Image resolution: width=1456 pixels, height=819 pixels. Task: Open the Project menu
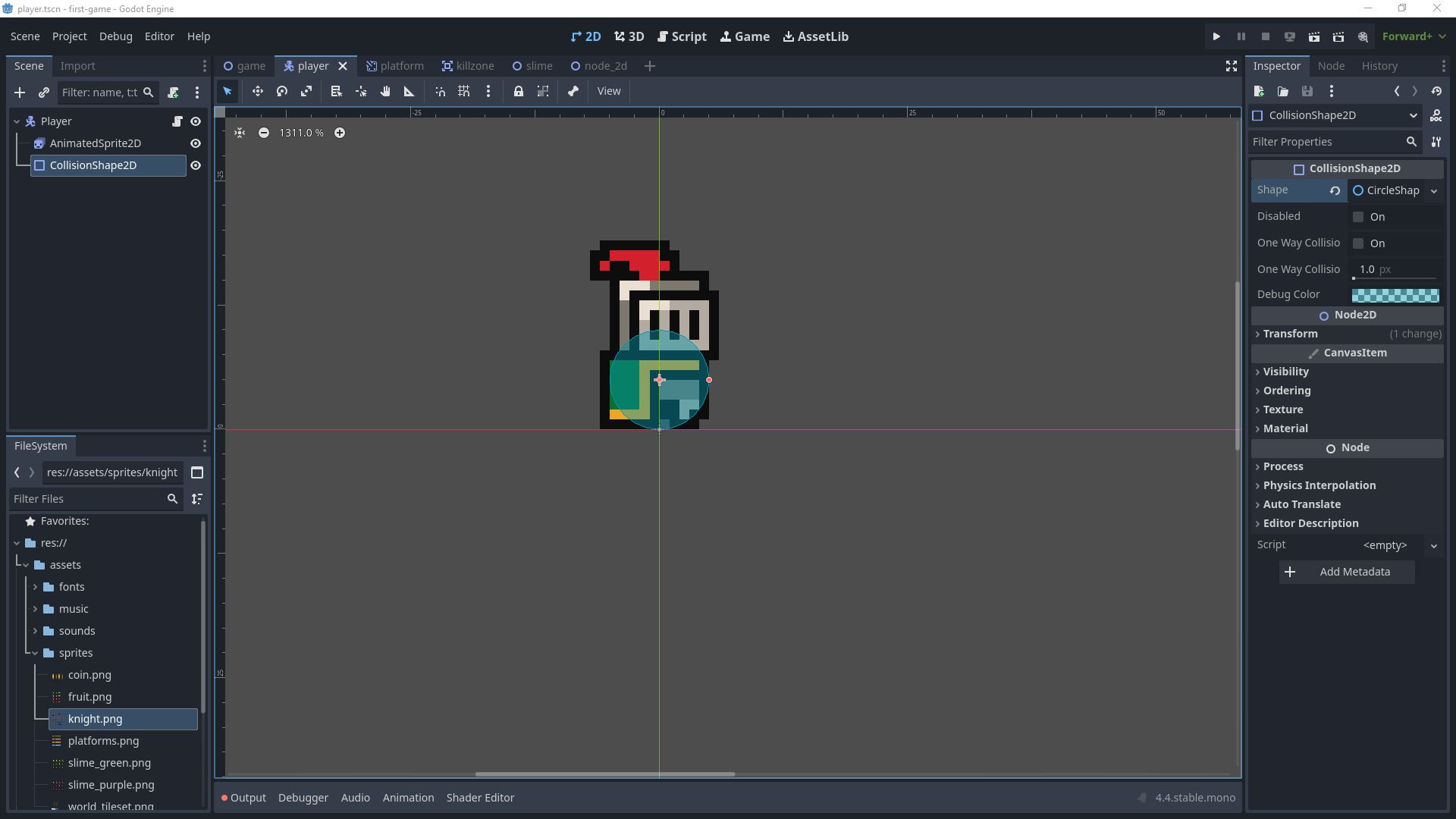coord(69,36)
